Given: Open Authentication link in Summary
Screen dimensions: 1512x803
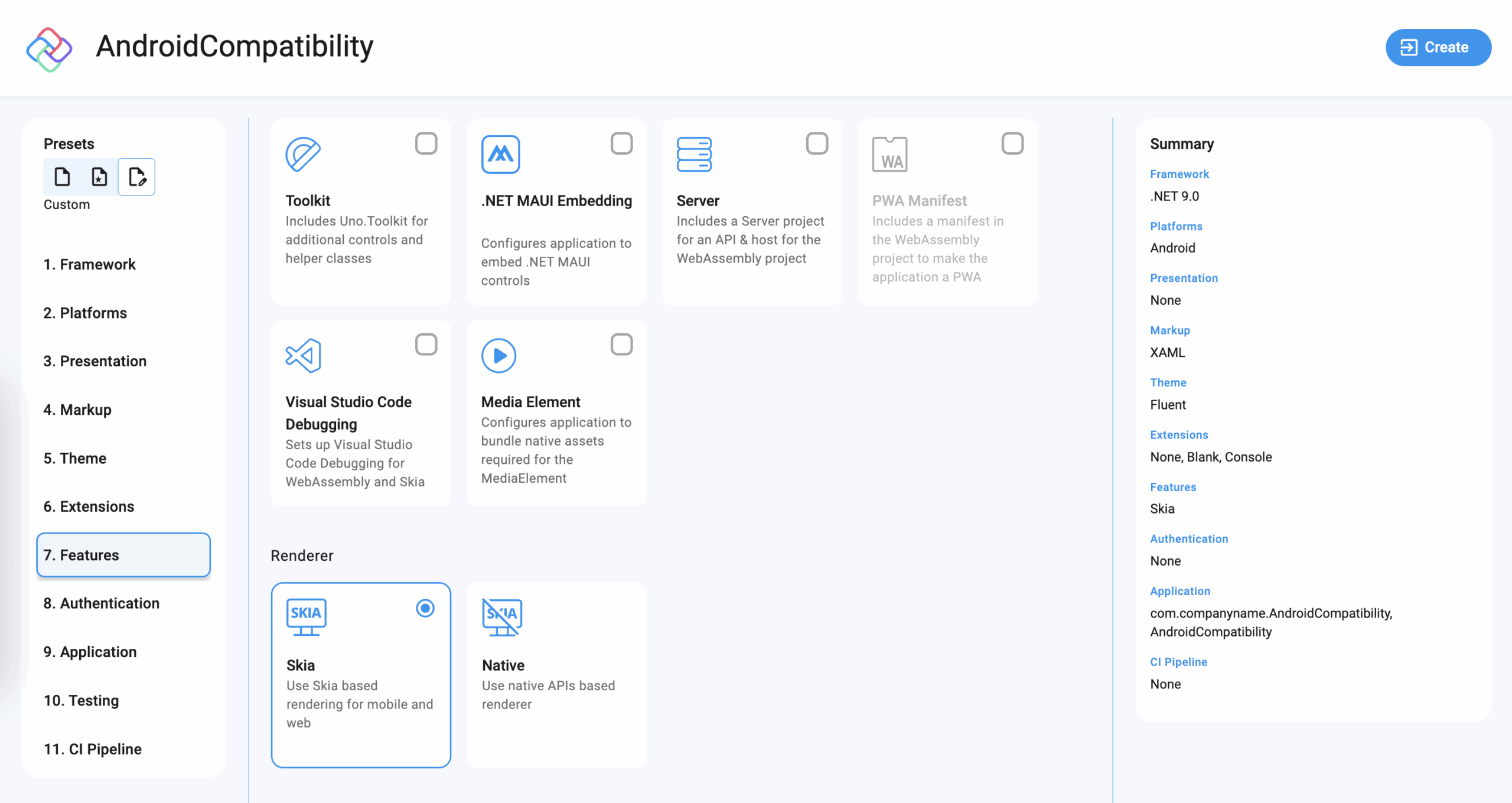Looking at the screenshot, I should tap(1188, 538).
